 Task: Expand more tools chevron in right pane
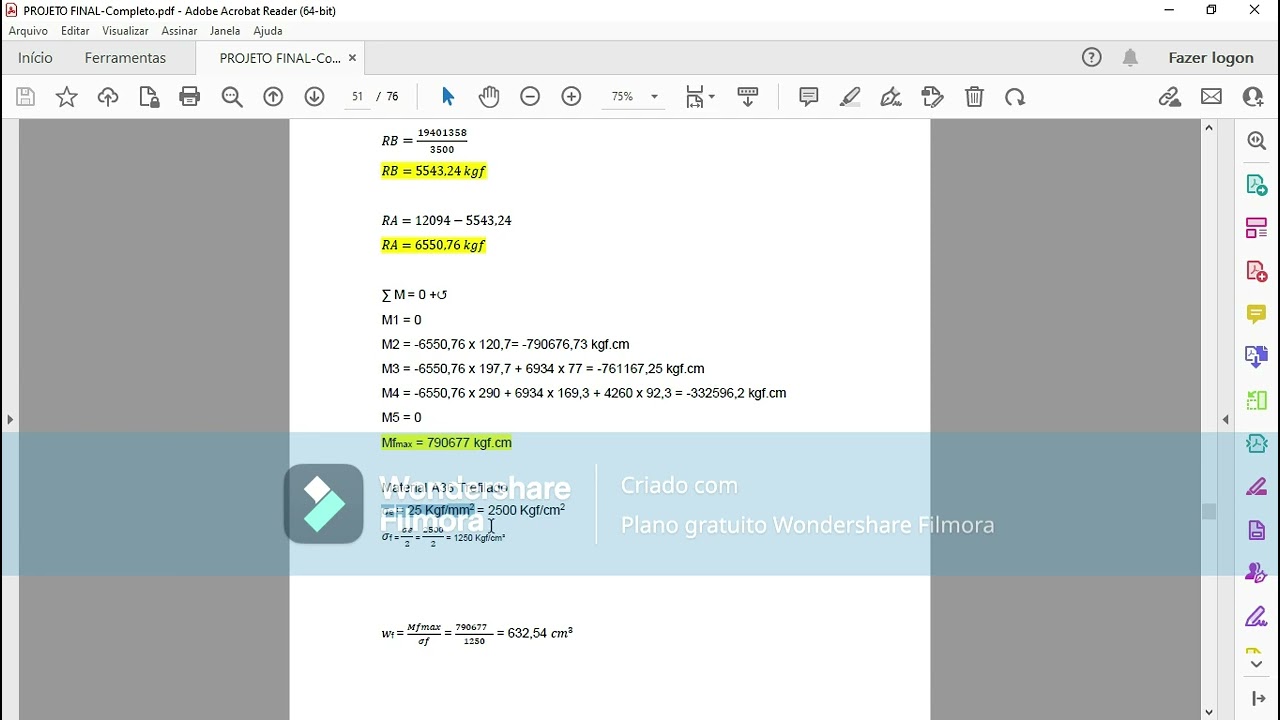tap(1257, 663)
